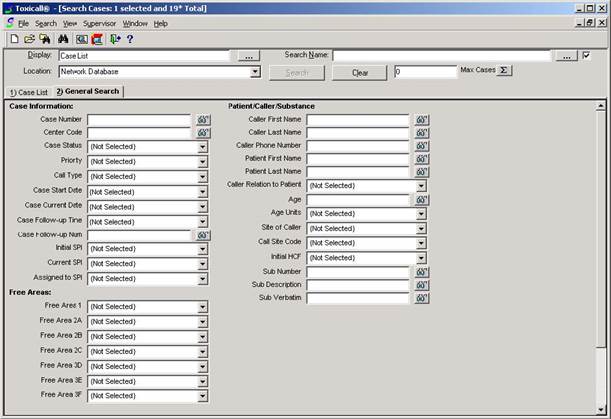Click lookup icon beside Sub Verbatim

[421, 298]
